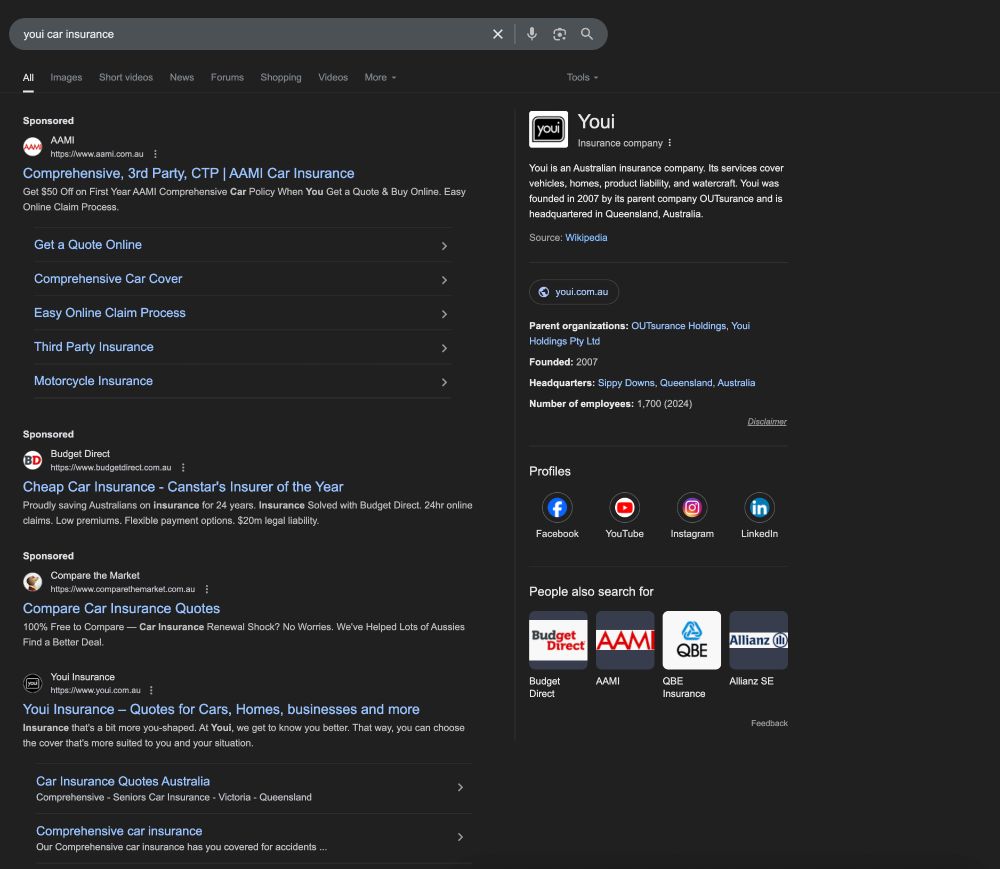
Task: Open Get a Quote Online sitelink text
Action: [88, 245]
